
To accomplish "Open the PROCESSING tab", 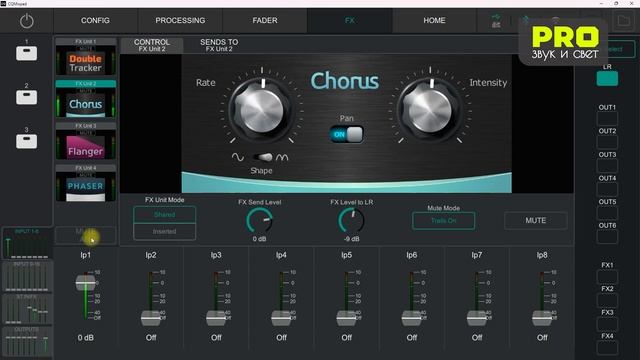I will (180, 20).
